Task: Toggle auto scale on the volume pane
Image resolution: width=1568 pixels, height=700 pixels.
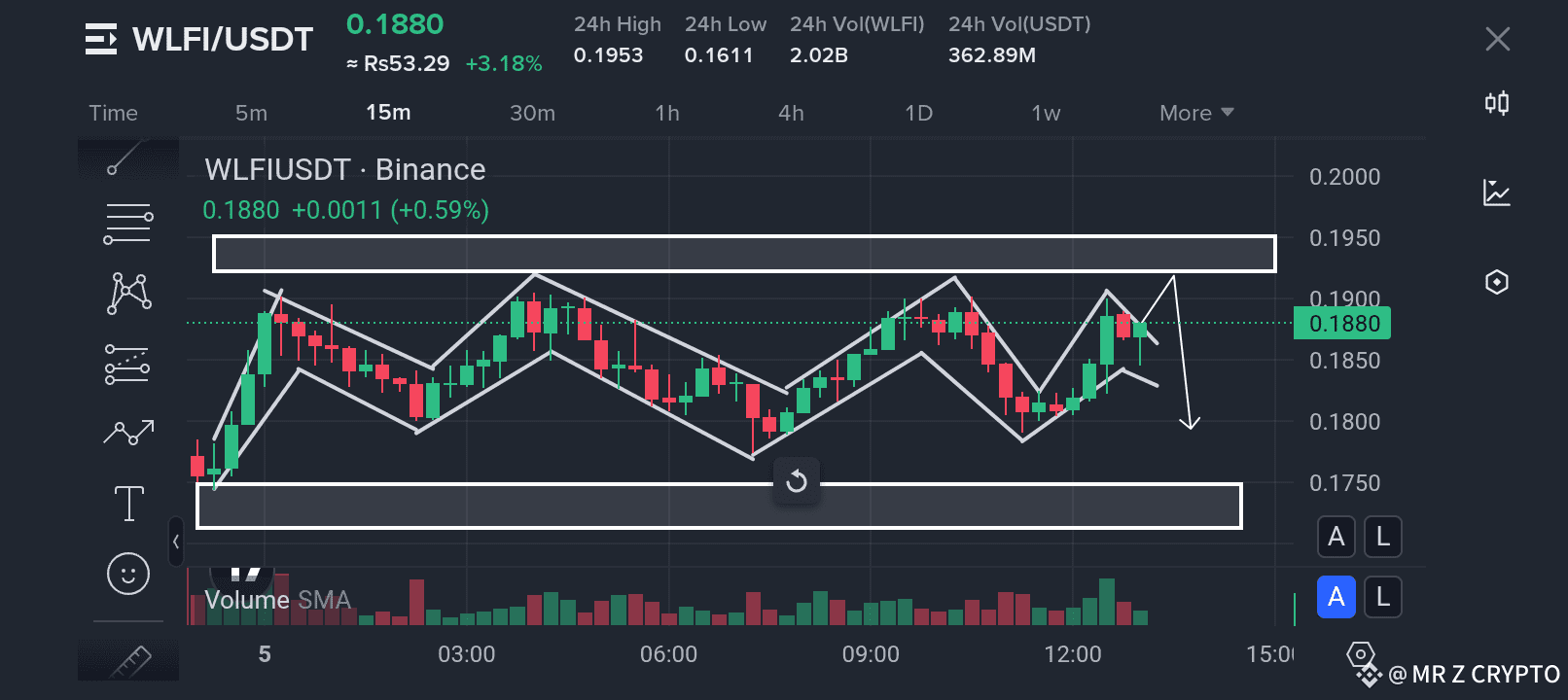Action: tap(1336, 597)
